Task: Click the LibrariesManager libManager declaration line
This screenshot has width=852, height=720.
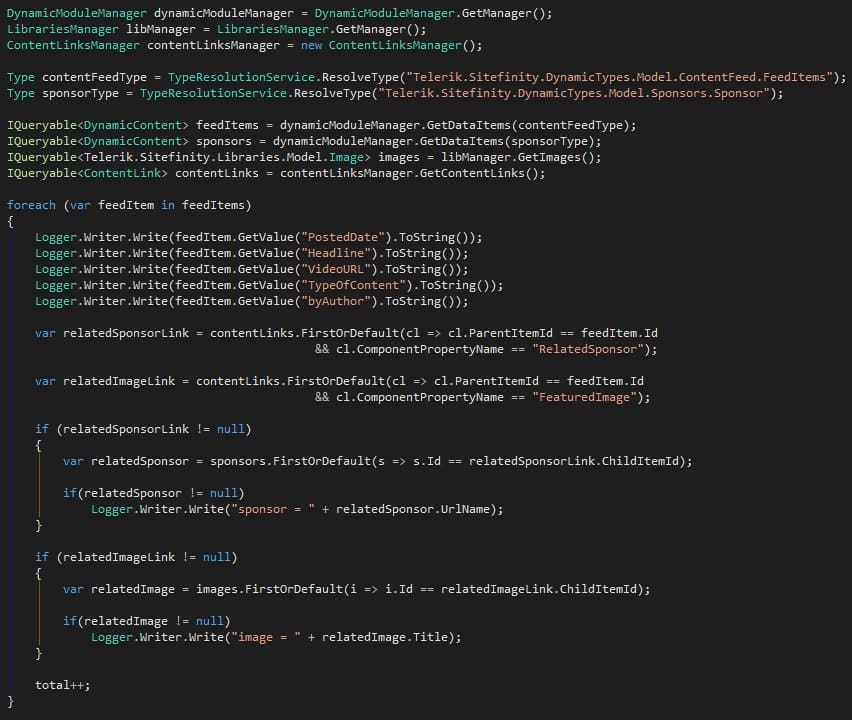Action: 217,29
